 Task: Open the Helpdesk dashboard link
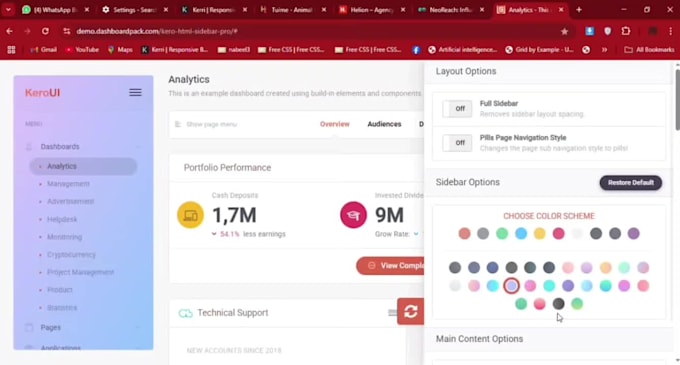62,219
